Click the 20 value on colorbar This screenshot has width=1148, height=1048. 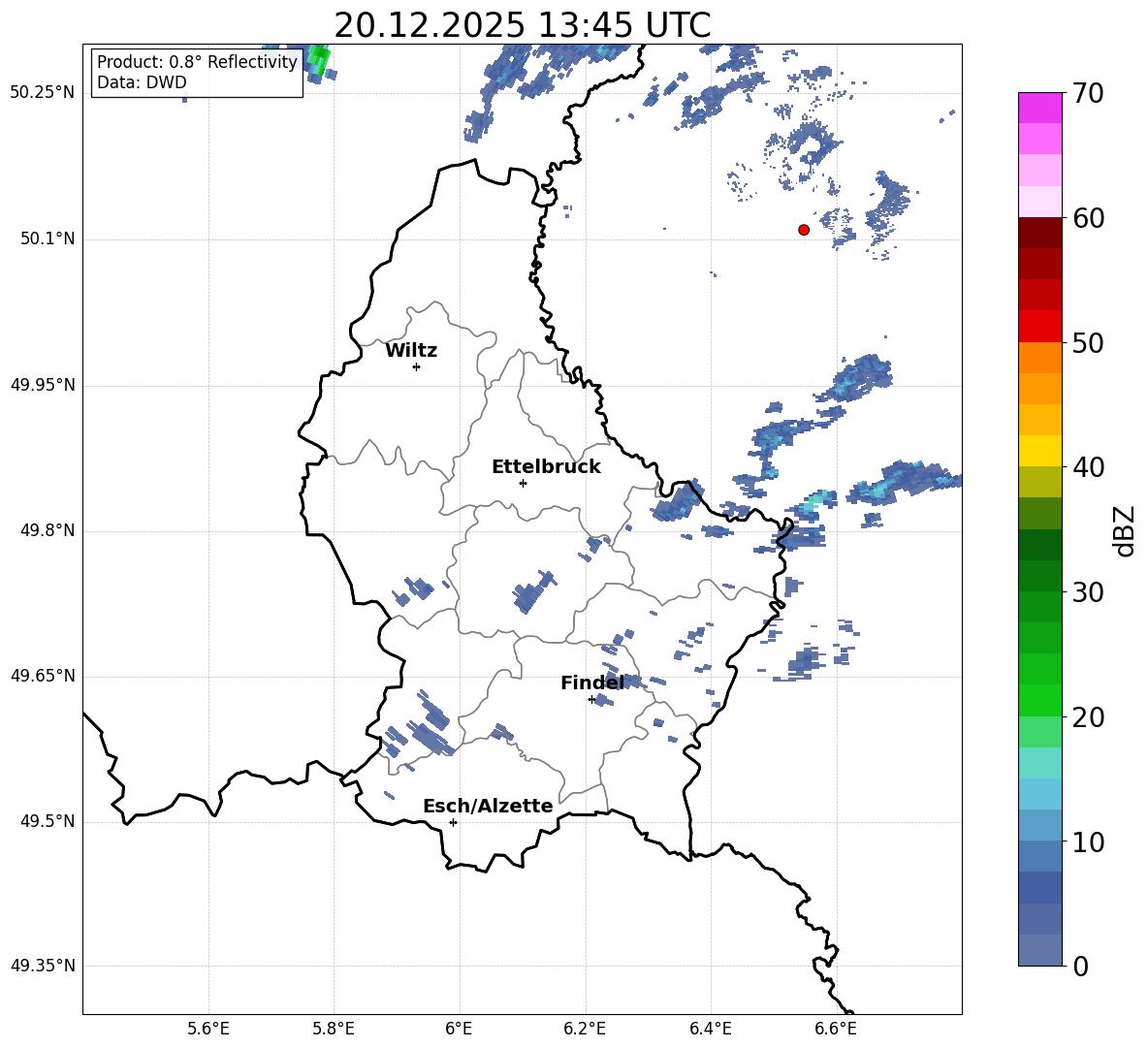(1088, 717)
